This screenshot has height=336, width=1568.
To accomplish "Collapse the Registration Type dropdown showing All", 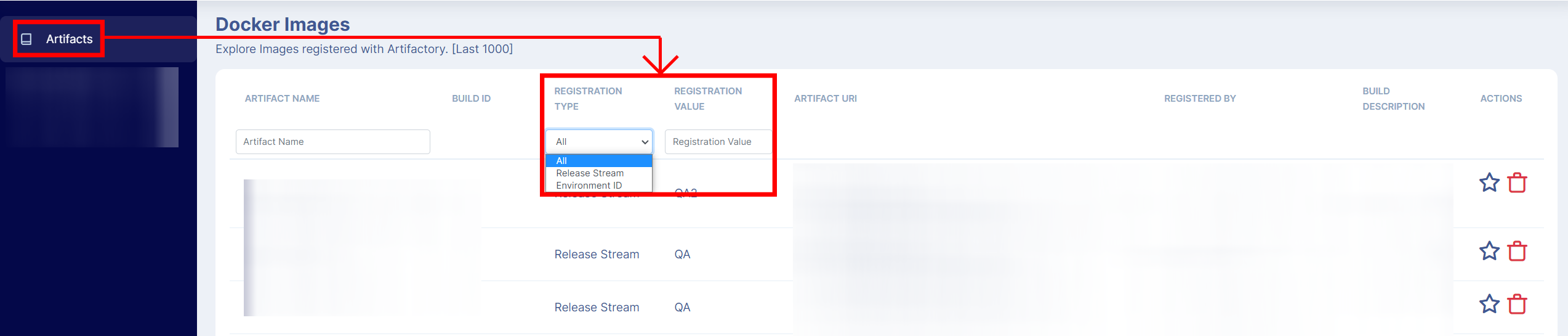I will [x=599, y=142].
